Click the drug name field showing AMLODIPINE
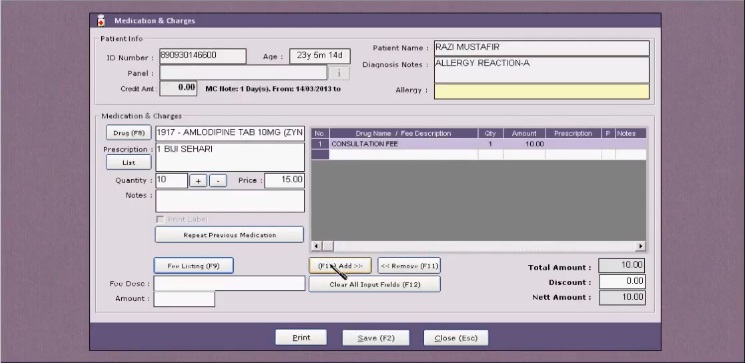 tap(230, 133)
